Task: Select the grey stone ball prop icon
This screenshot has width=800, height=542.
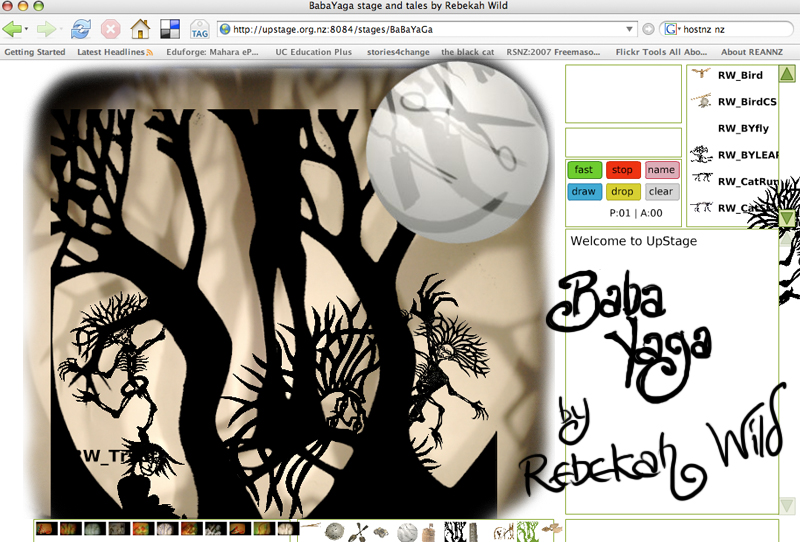Action: click(x=334, y=531)
